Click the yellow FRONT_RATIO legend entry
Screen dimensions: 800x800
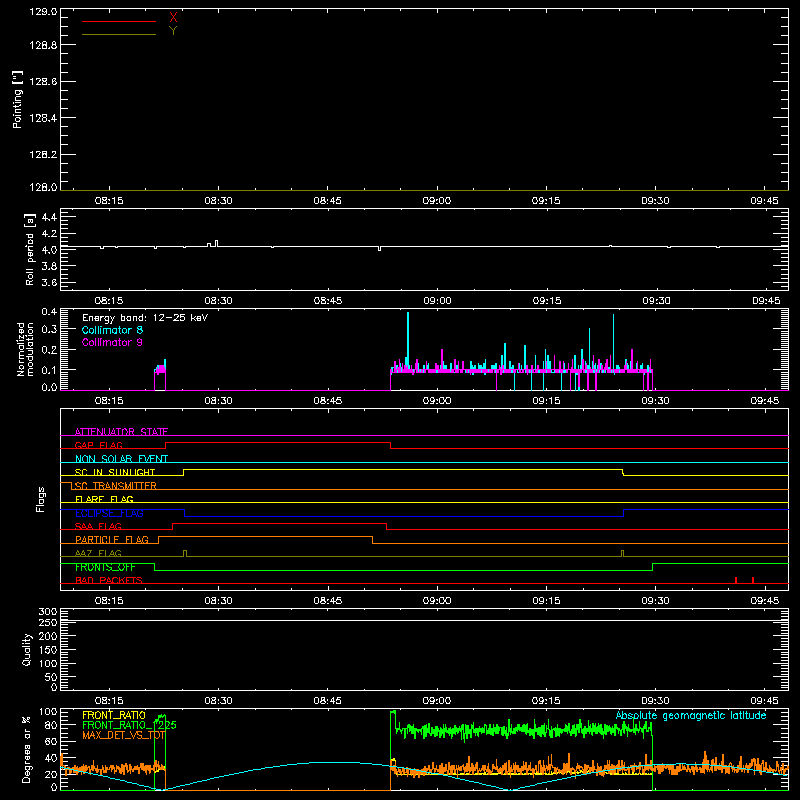pos(114,715)
